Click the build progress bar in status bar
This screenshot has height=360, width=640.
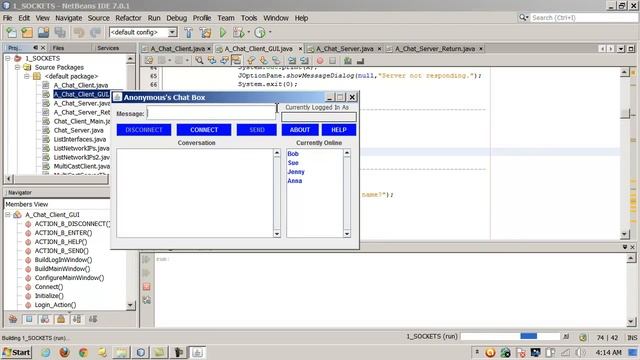tap(511, 336)
